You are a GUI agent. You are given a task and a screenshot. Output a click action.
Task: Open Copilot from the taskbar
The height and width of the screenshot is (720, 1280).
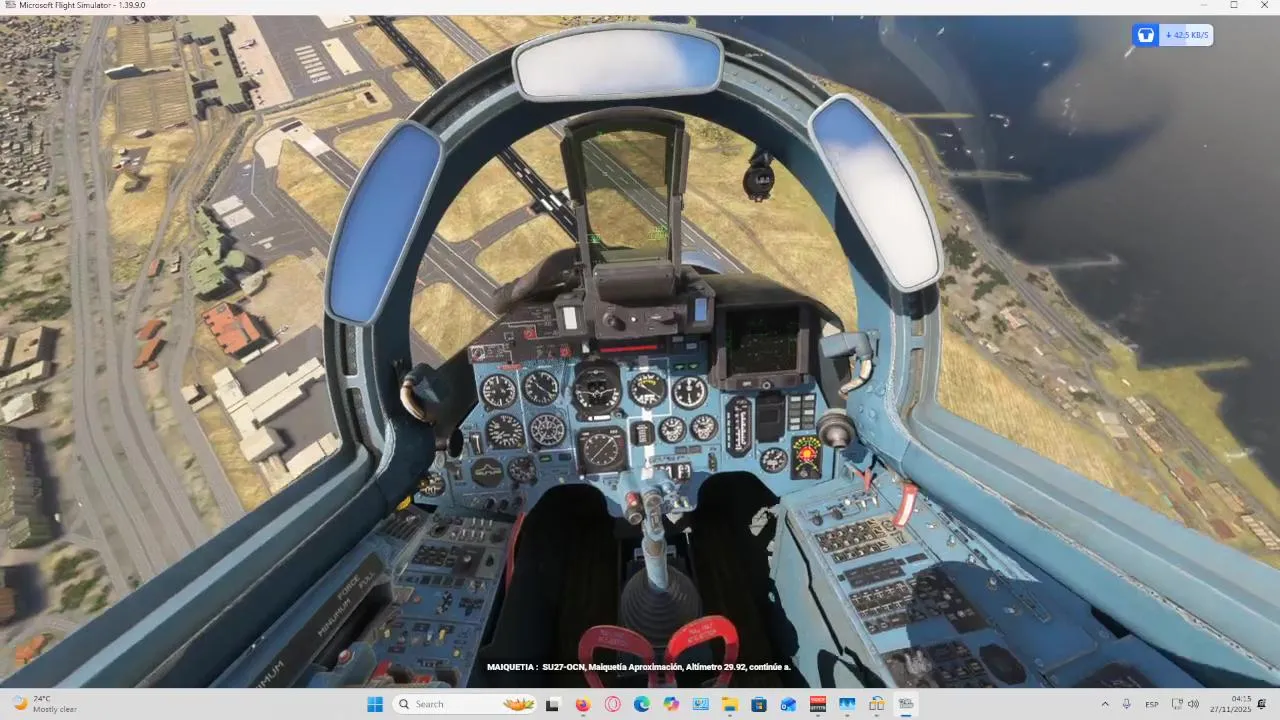pos(670,704)
